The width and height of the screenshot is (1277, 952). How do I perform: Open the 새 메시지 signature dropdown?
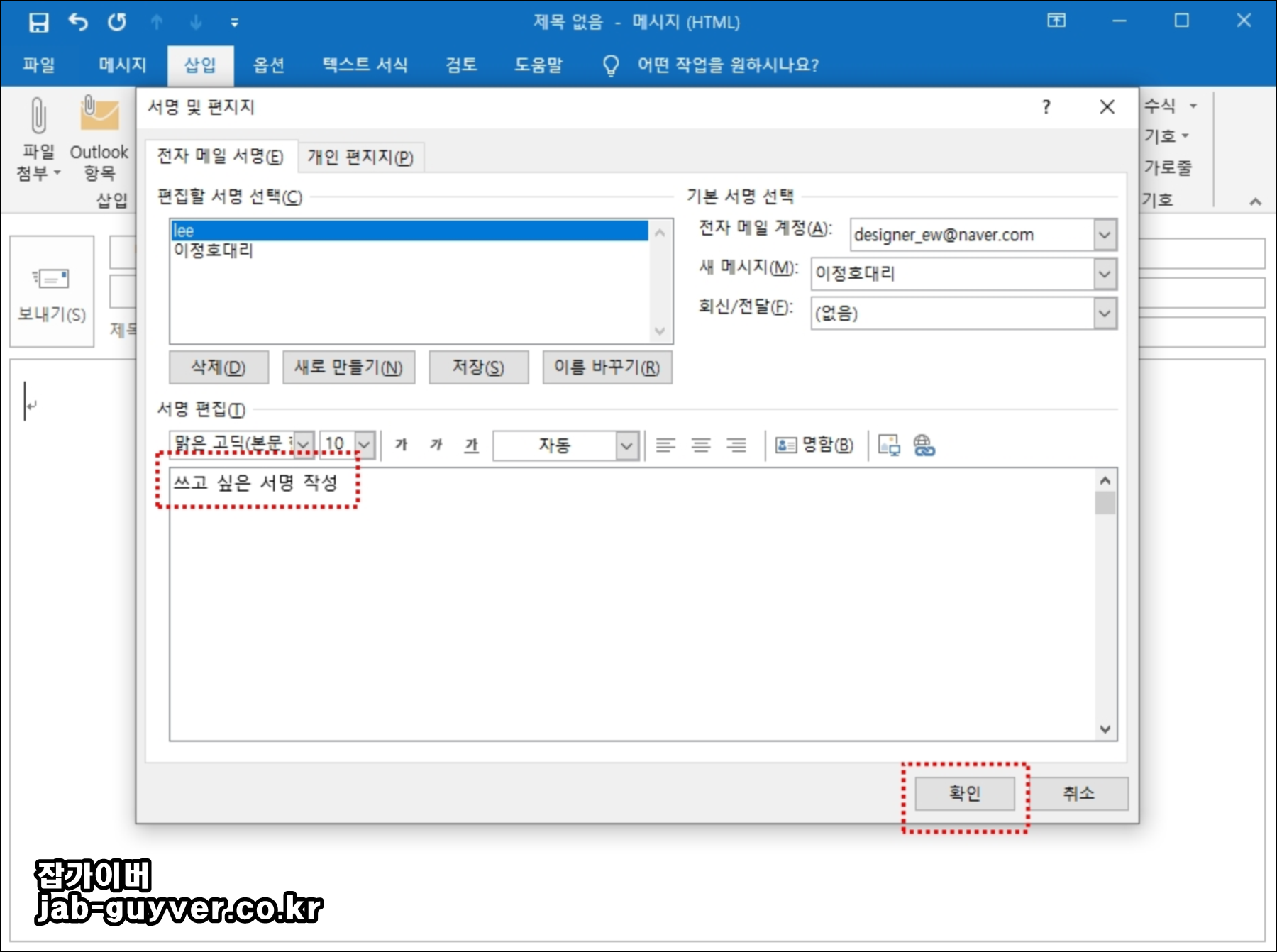[1104, 274]
